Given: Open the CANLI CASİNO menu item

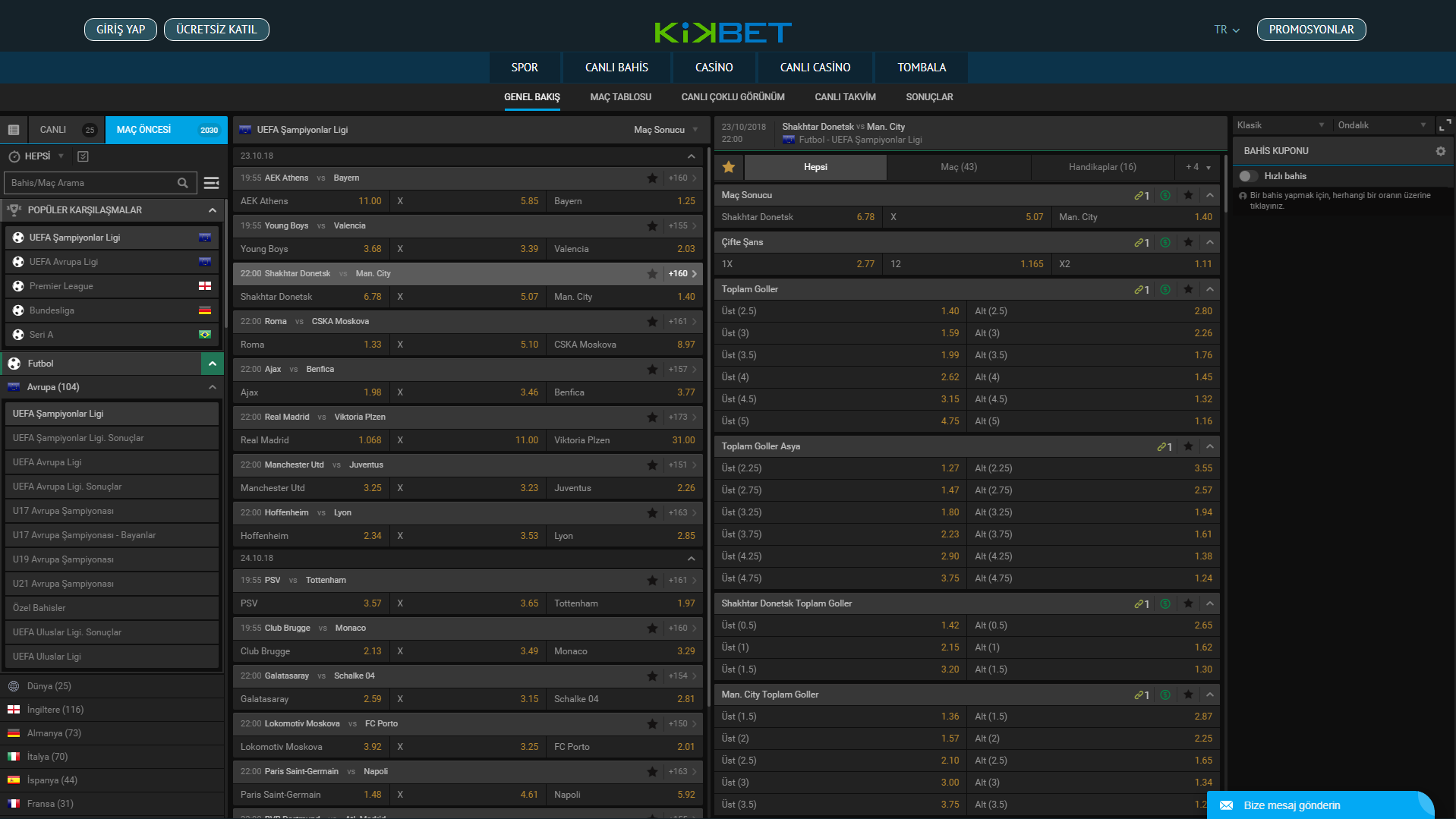Looking at the screenshot, I should 815,68.
